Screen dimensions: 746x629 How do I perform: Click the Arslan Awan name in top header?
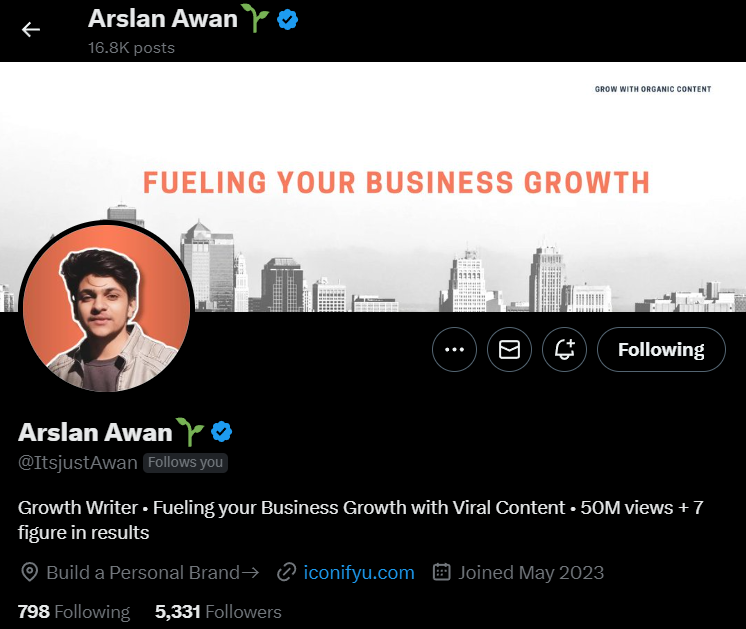[163, 19]
